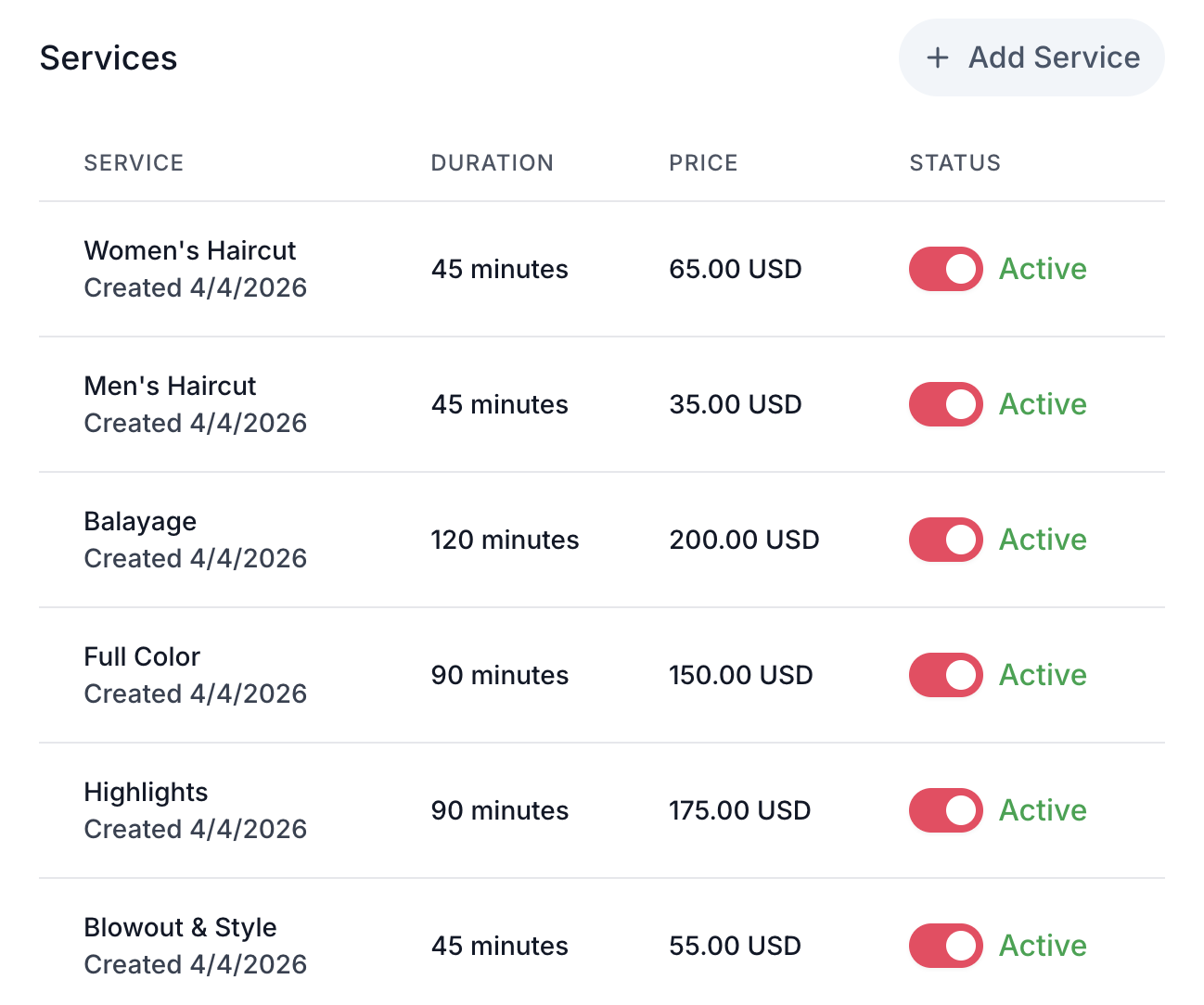This screenshot has height=1005, width=1204.
Task: Click the Created date under Full Color
Action: coord(196,693)
